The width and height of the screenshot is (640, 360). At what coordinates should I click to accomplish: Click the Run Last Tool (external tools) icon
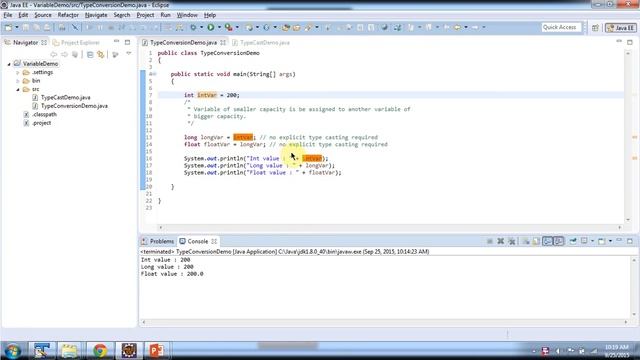pos(229,27)
